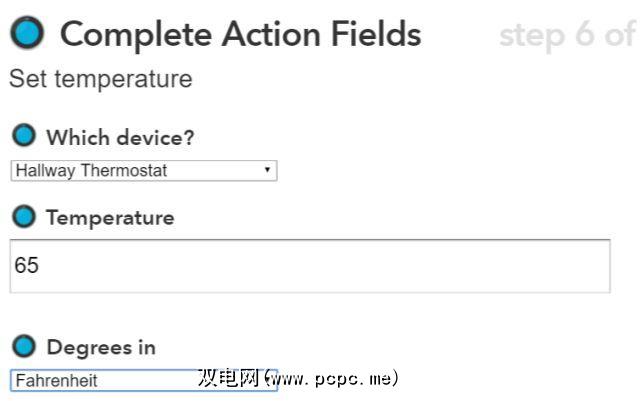Screen dimensions: 640x401
Task: Click the number 6 in the step indicator
Action: (x=585, y=36)
